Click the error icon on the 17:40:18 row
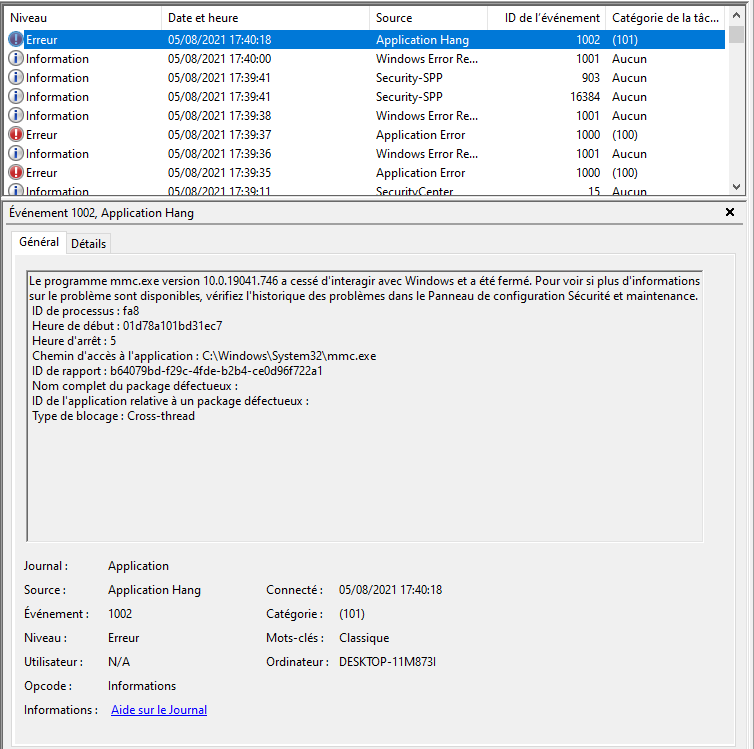The width and height of the screenshot is (754, 749). [16, 39]
